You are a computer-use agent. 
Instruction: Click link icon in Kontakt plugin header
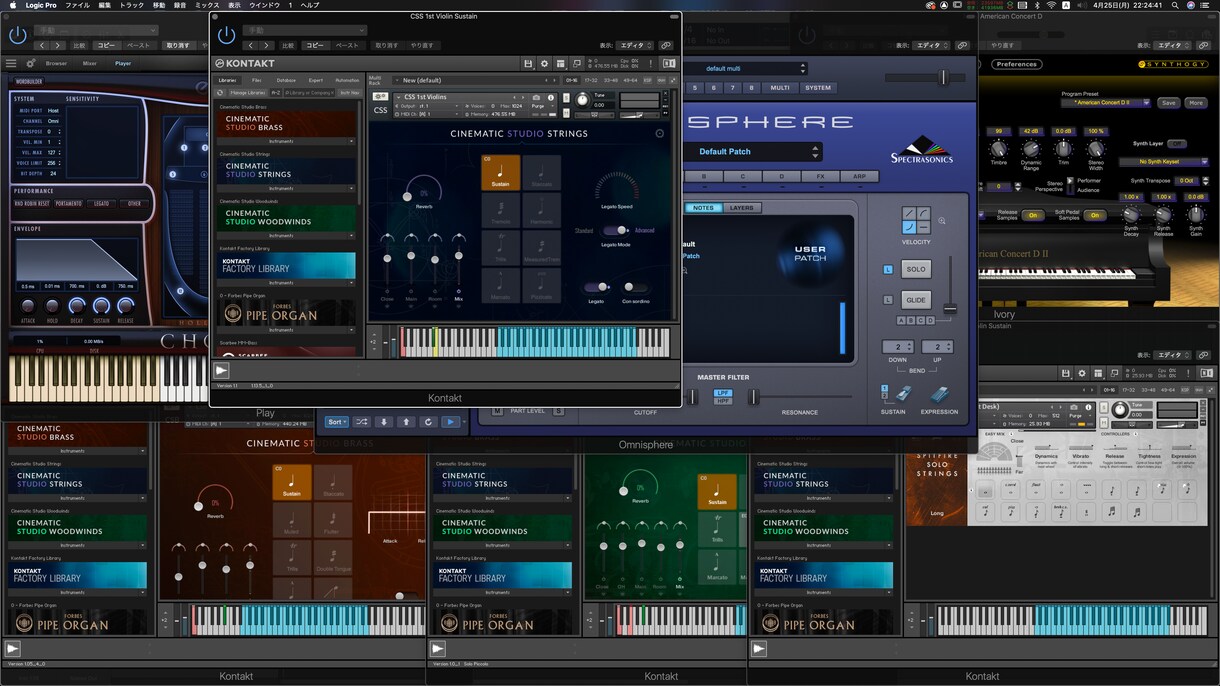666,45
